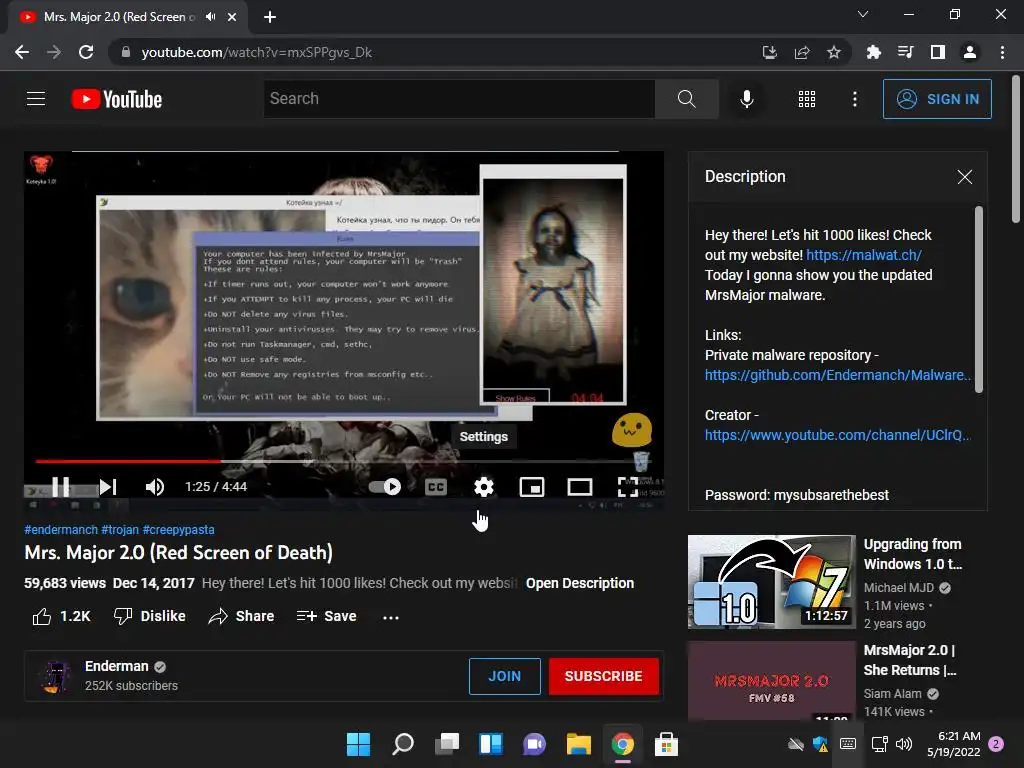
Task: Close the Mrs. Major 2.0 tab
Action: coord(232,17)
